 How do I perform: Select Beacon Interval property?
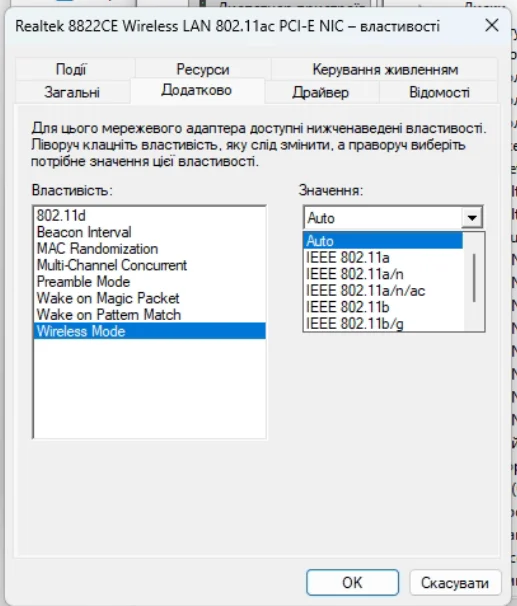point(150,232)
